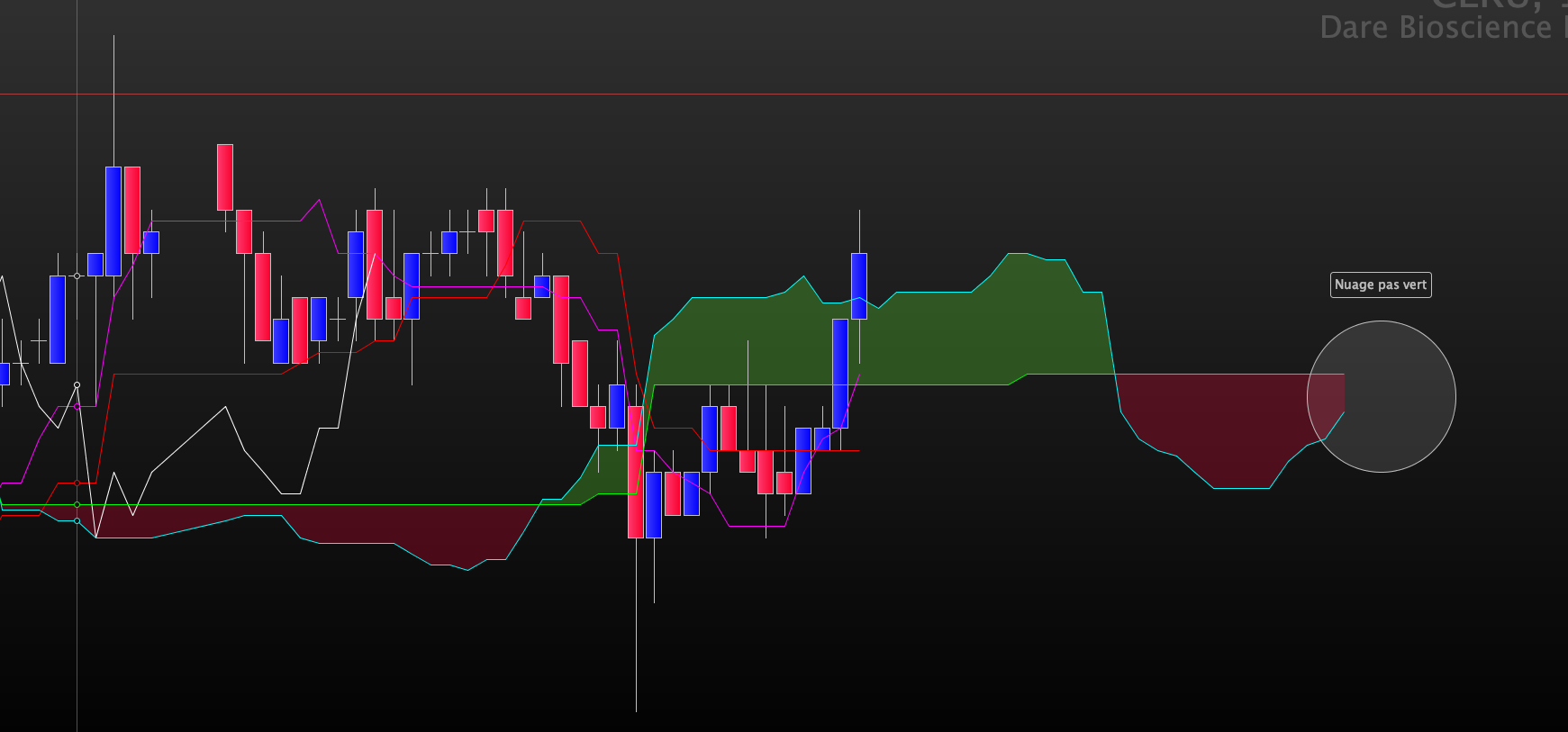The height and width of the screenshot is (732, 1568).
Task: Click the "Nuage pas vert" annotation label
Action: [1381, 285]
